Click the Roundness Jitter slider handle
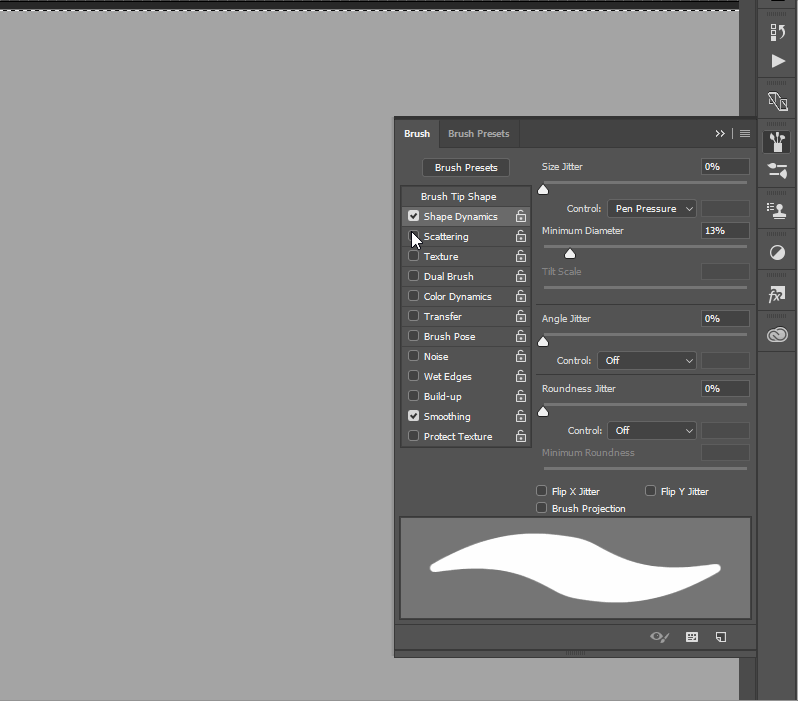The image size is (798, 701). [x=543, y=411]
